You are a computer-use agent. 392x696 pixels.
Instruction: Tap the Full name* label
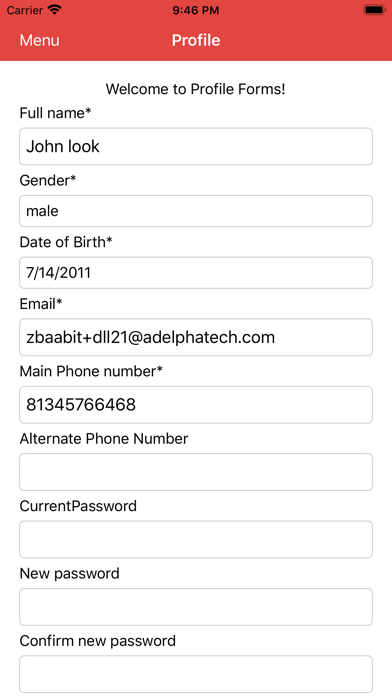(x=55, y=113)
